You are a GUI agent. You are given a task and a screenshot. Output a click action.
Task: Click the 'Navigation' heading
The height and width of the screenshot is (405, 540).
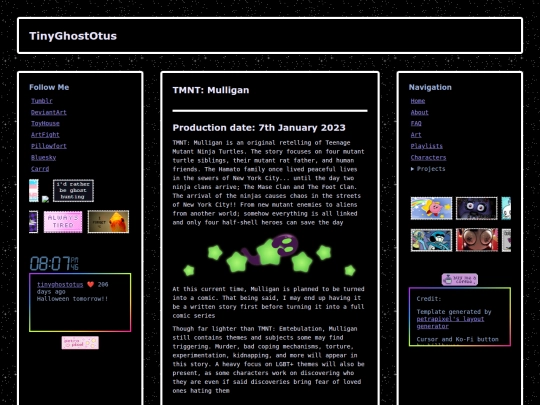point(430,87)
